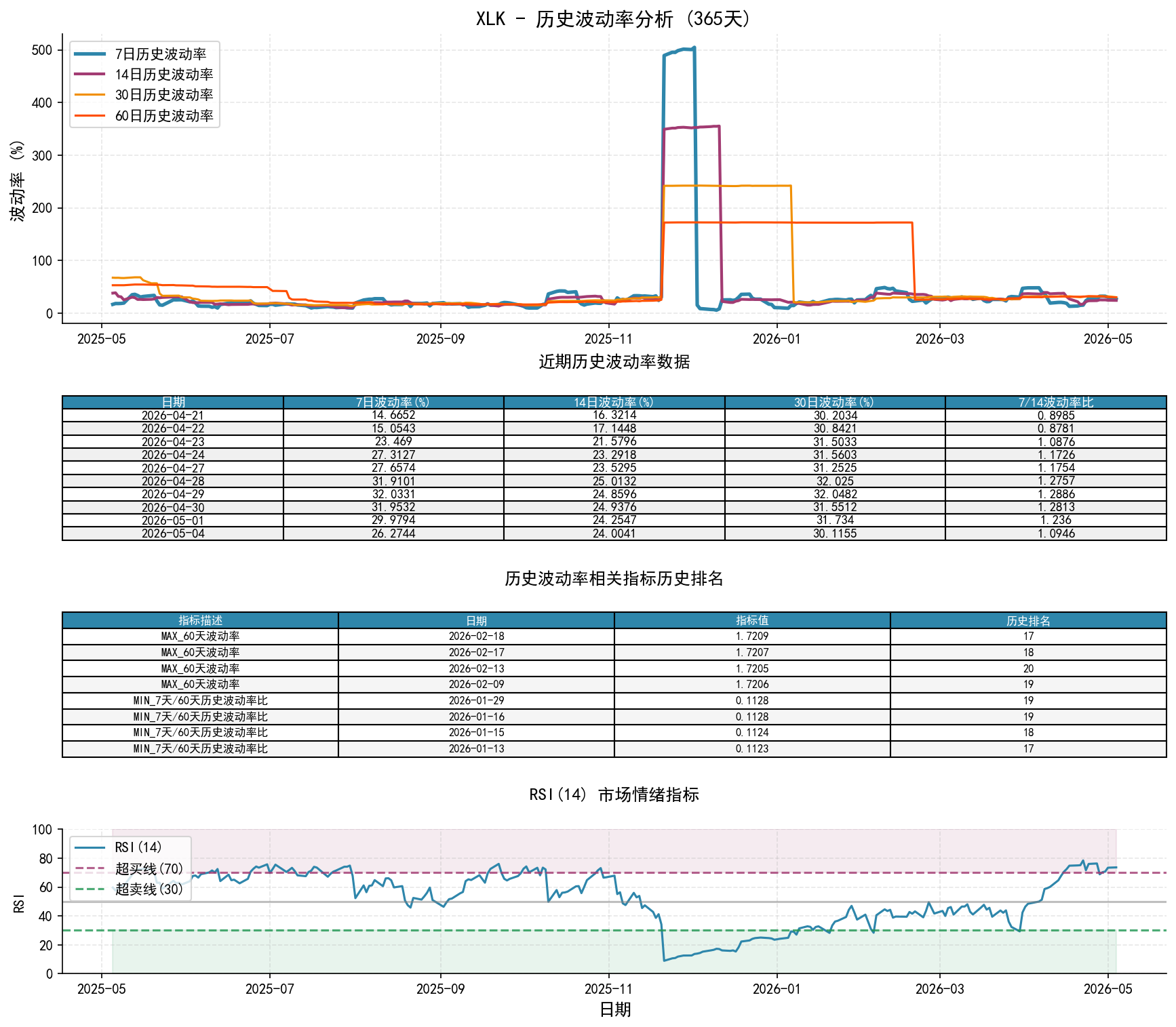The image size is (1176, 1027).
Task: Click the "日期" header of the recent volatility table
Action: (173, 403)
